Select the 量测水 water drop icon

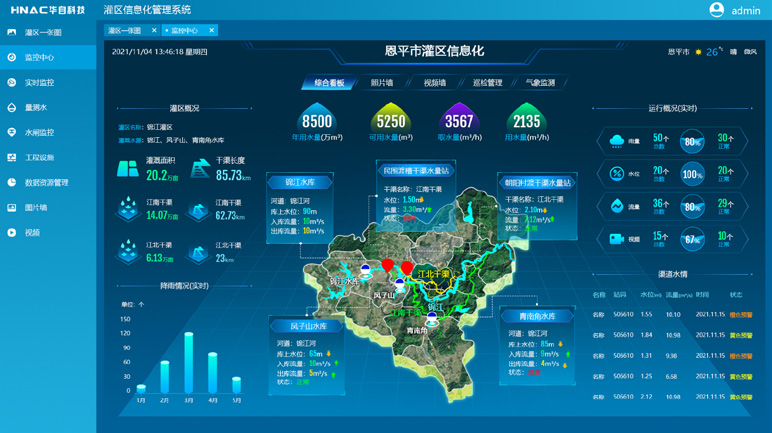pos(12,108)
